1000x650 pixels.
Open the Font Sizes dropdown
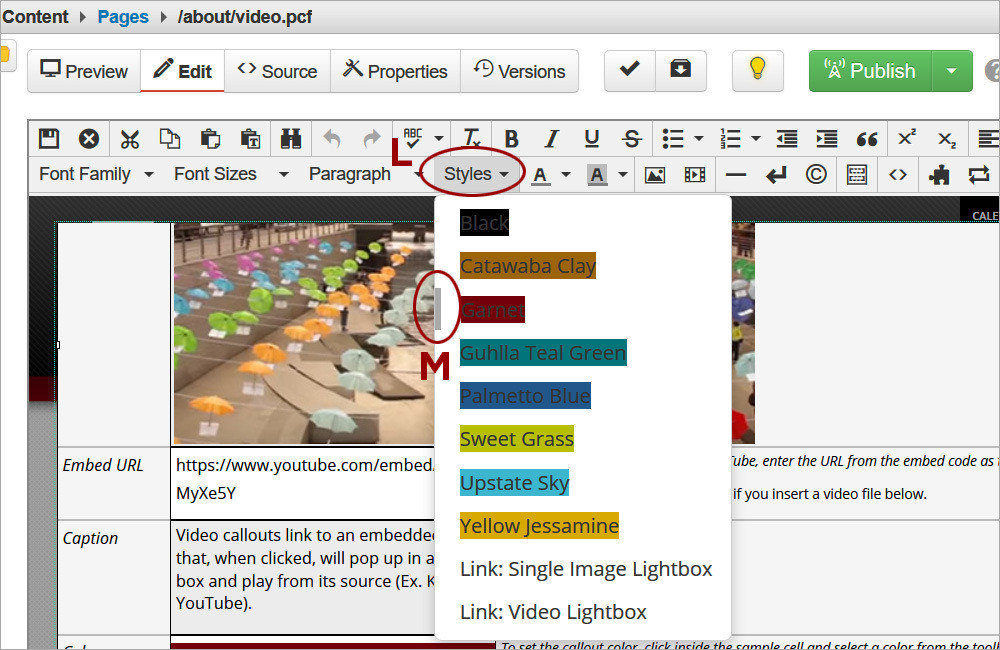click(x=230, y=174)
